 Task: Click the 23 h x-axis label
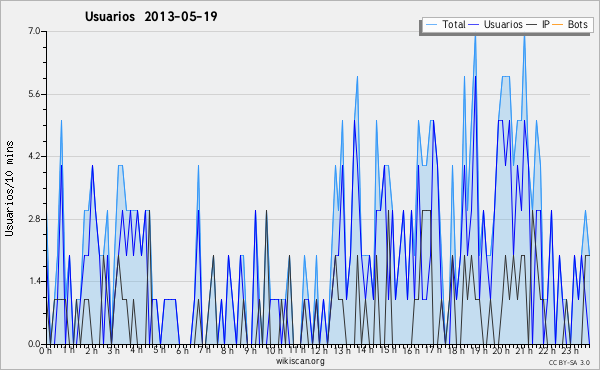570,350
